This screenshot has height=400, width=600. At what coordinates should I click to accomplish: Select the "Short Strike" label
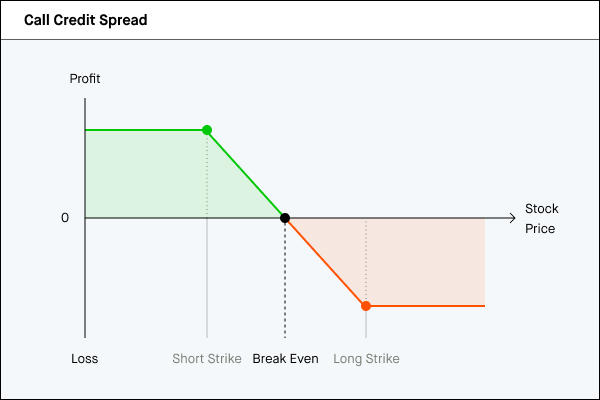point(207,358)
